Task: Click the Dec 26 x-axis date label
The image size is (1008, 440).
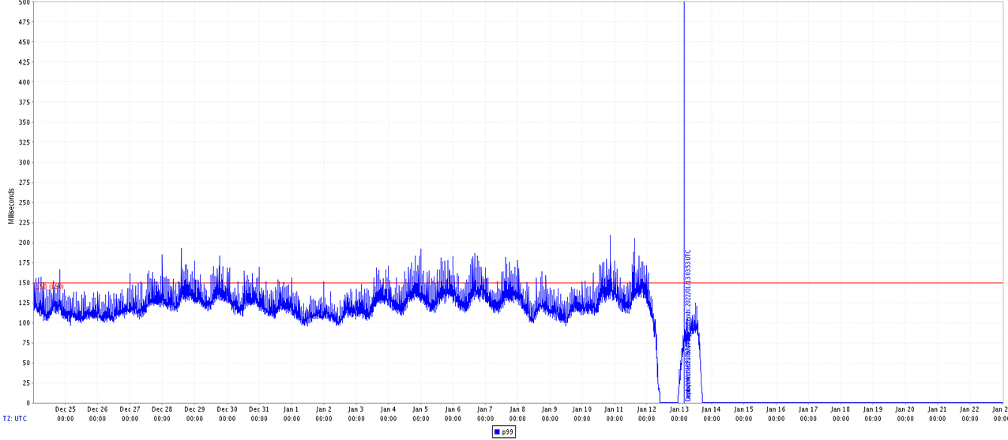Action: tap(98, 409)
